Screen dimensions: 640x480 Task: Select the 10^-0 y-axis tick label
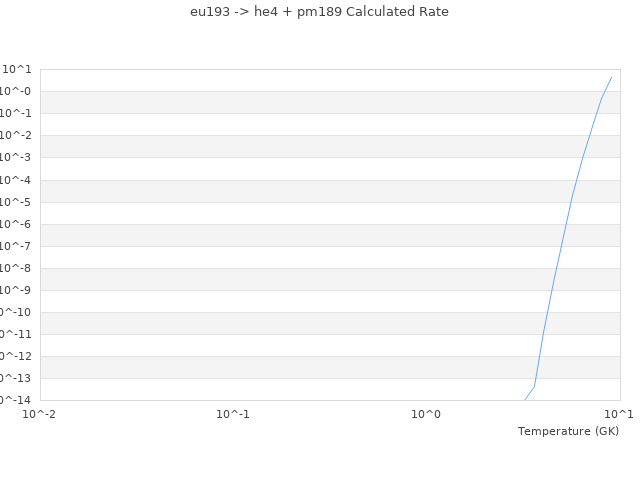16,91
